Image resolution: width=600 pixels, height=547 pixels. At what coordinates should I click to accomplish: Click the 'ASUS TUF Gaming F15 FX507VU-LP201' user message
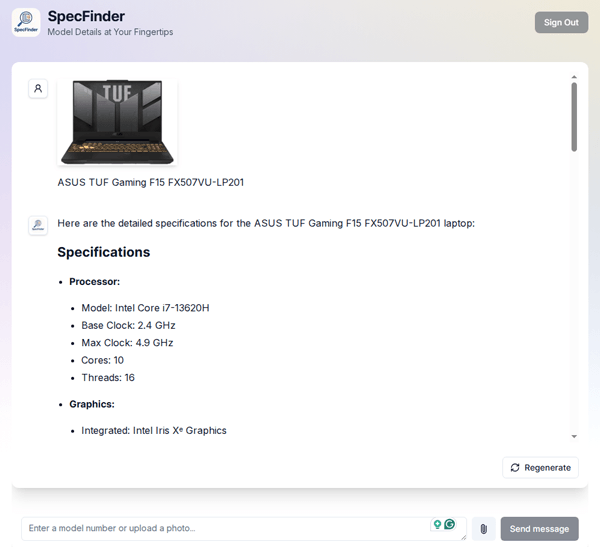tap(150, 182)
